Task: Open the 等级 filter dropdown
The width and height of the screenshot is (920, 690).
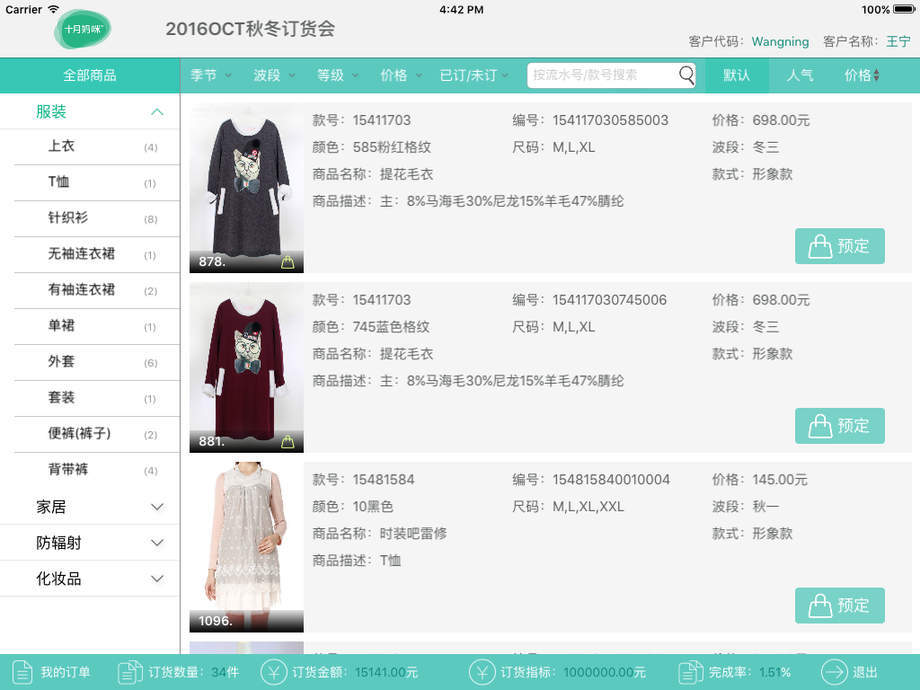Action: pos(338,75)
